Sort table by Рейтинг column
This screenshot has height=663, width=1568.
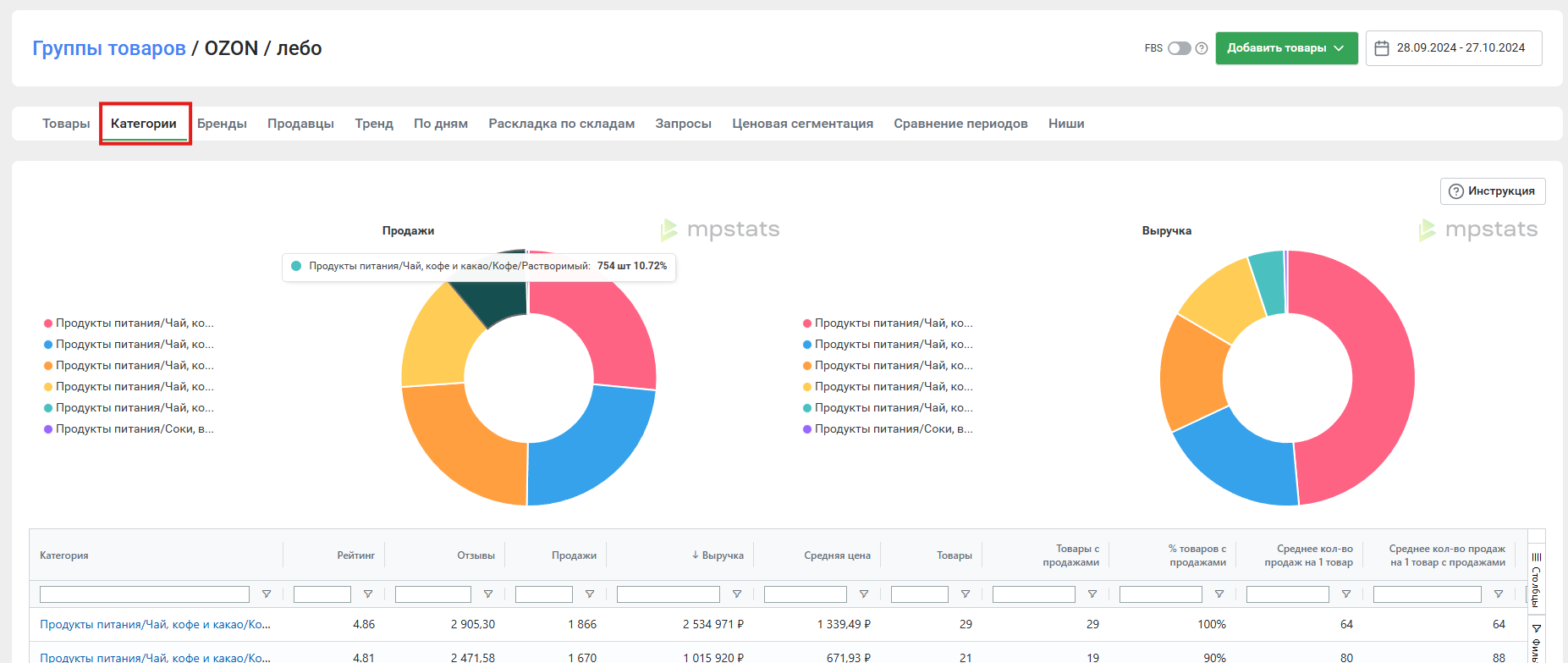(355, 555)
